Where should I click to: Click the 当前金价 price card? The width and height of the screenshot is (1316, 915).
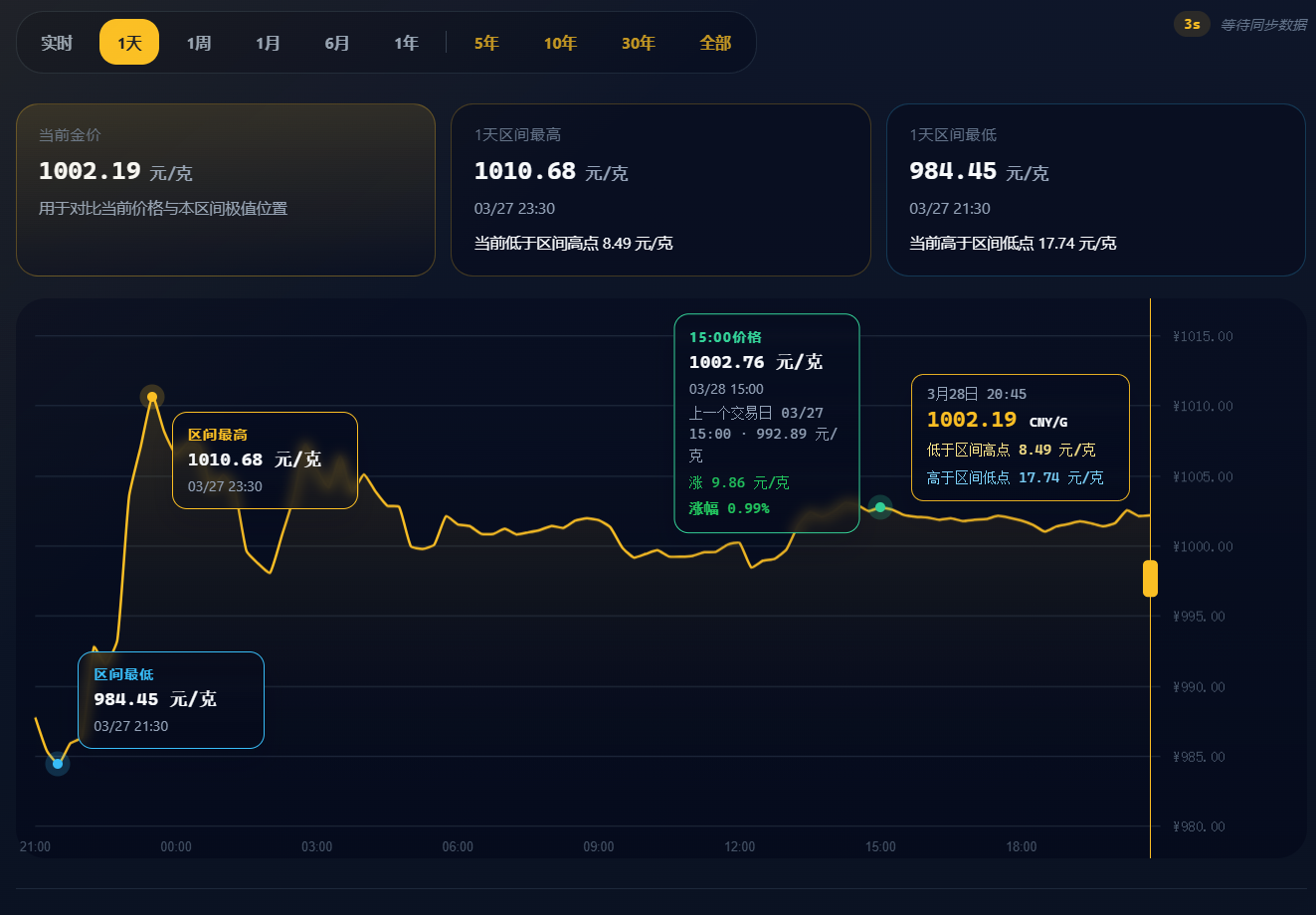coord(225,189)
